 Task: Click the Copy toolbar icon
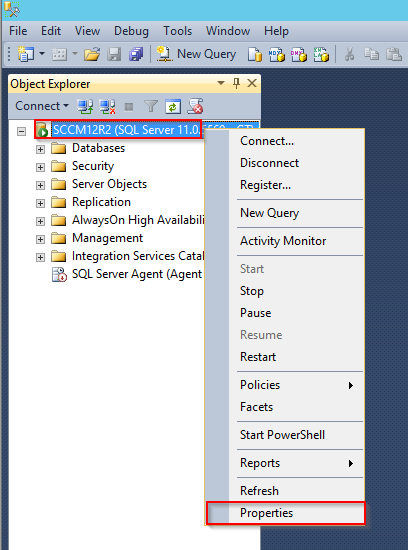pyautogui.click(x=371, y=54)
